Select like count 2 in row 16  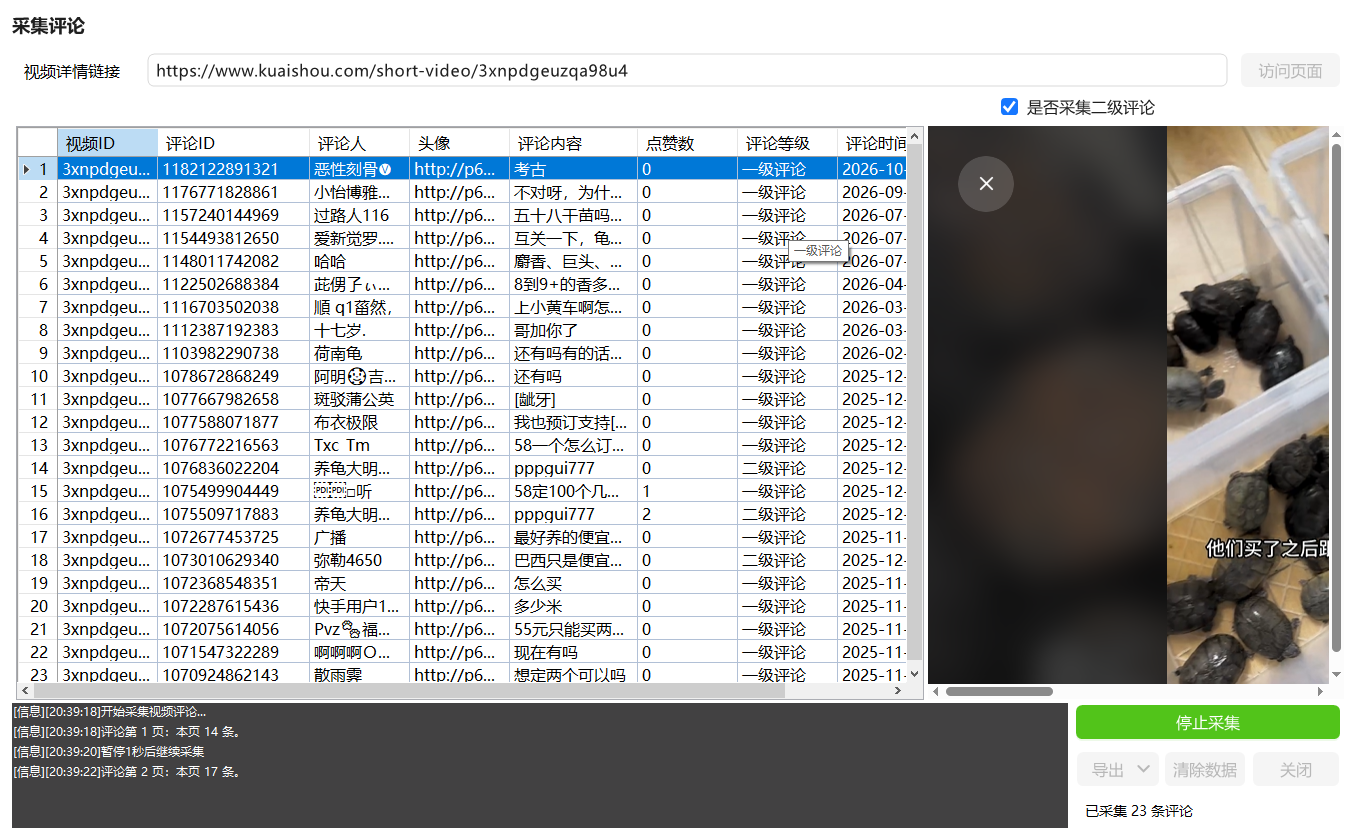tap(687, 514)
